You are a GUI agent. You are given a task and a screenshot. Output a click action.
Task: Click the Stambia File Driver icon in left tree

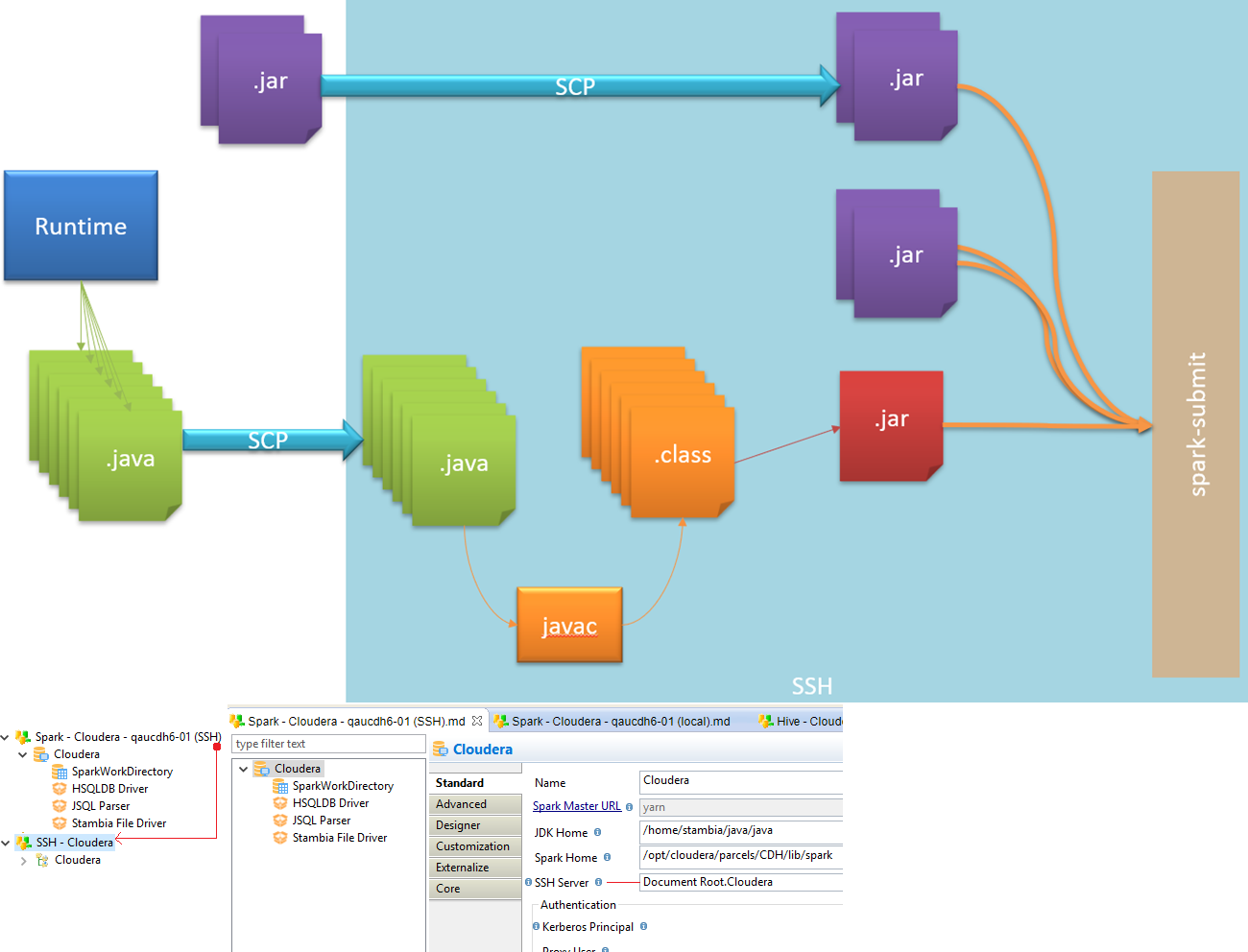60,823
